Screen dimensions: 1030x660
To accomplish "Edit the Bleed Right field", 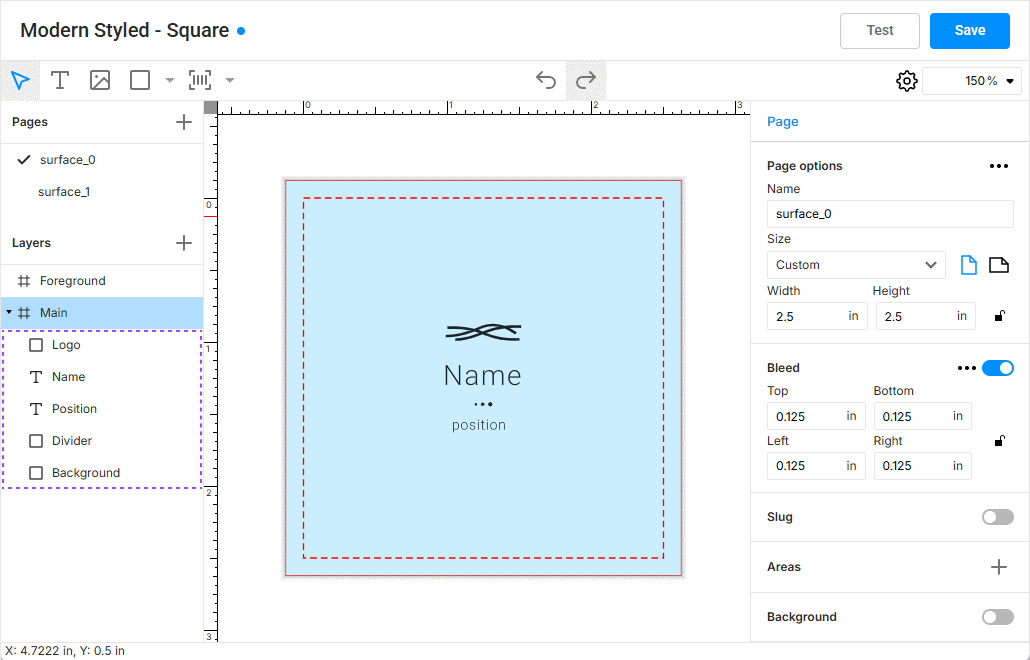I will [922, 466].
